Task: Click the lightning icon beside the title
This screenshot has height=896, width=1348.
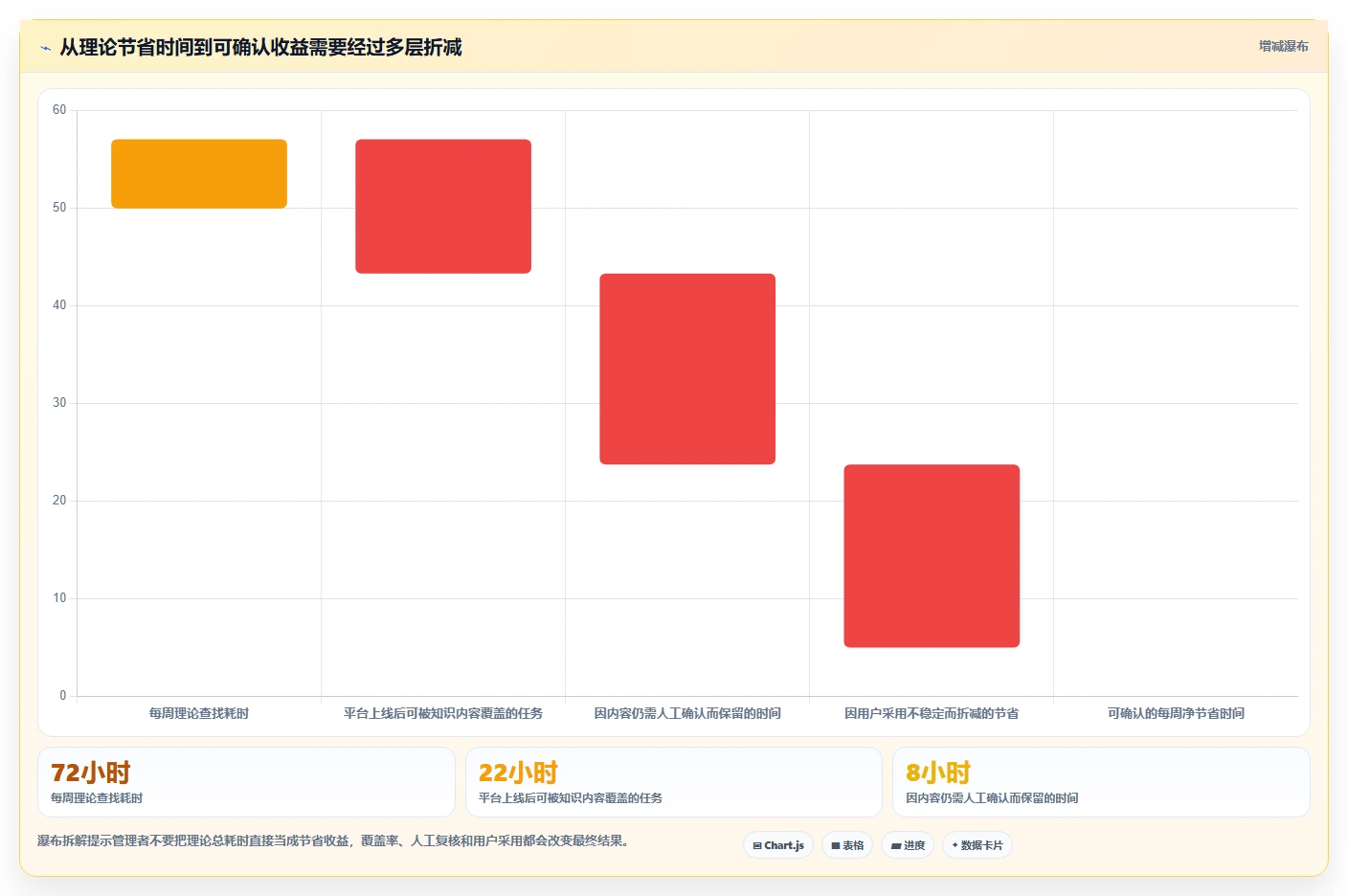Action: [x=45, y=48]
